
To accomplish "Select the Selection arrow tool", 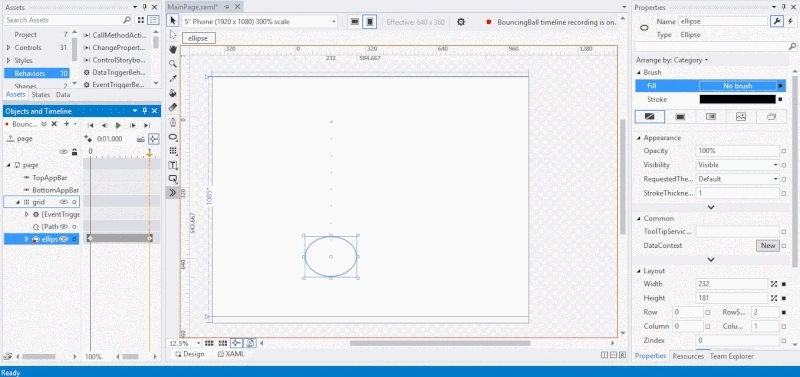I will 173,20.
